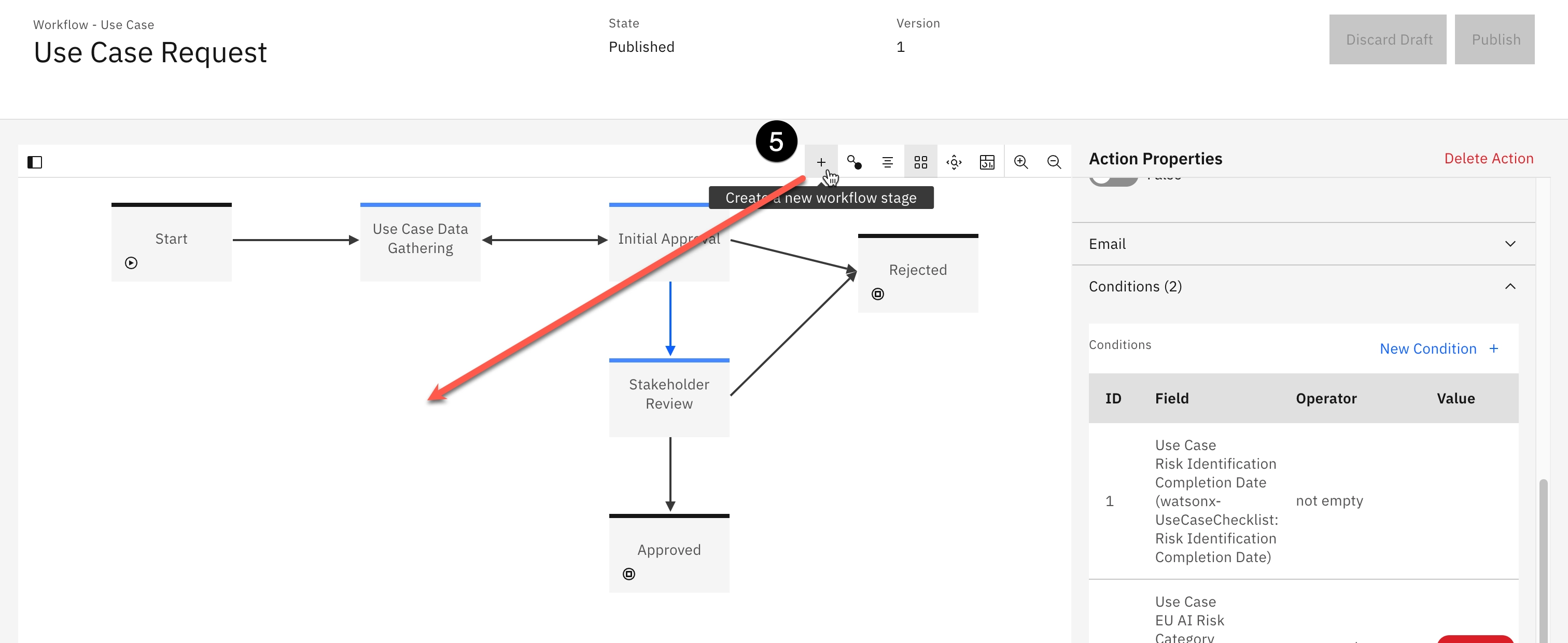This screenshot has height=643, width=1568.
Task: Click the 'Workflow - Use Case' breadcrumb text
Action: click(x=94, y=25)
